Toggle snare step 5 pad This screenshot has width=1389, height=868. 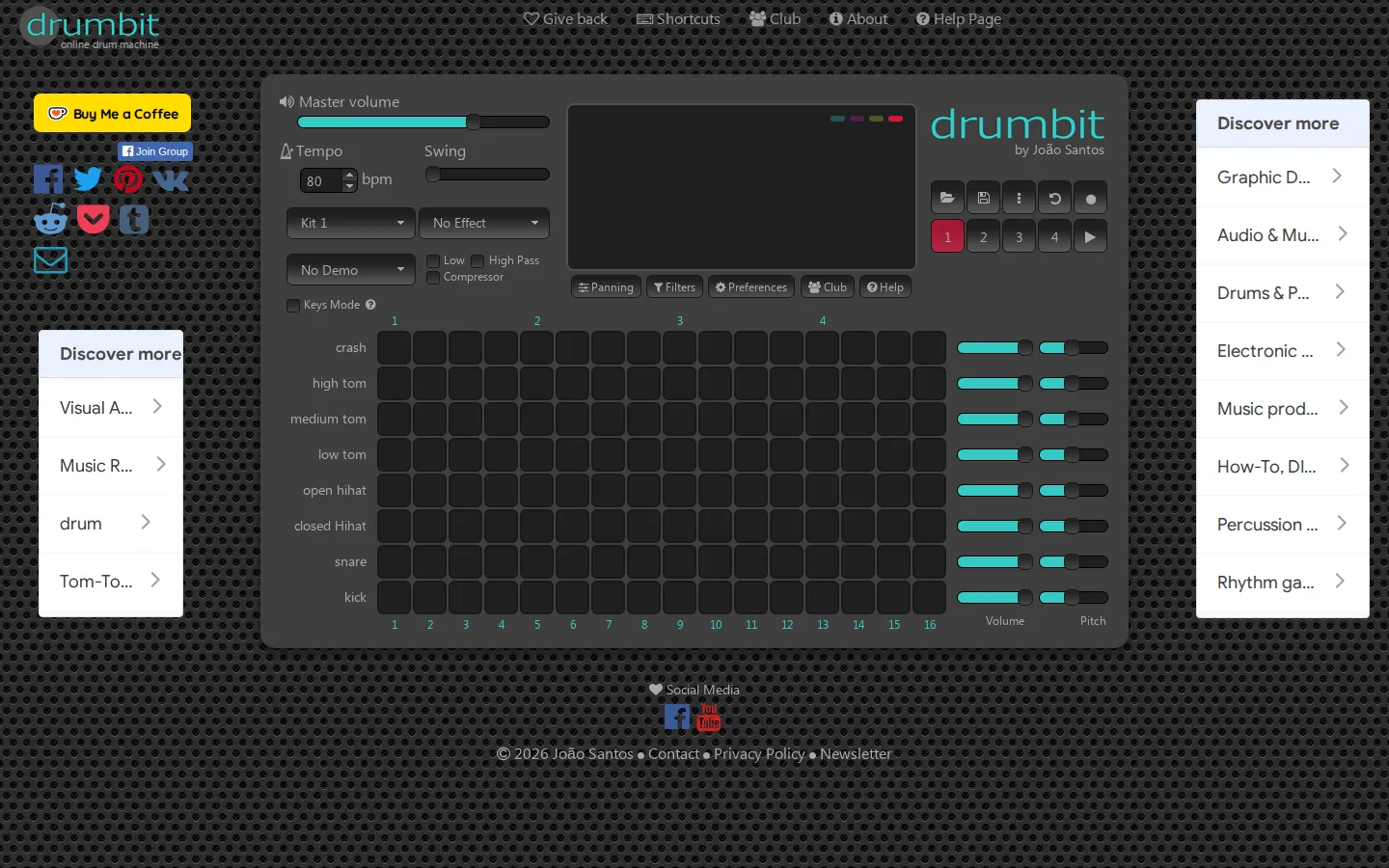pos(536,561)
